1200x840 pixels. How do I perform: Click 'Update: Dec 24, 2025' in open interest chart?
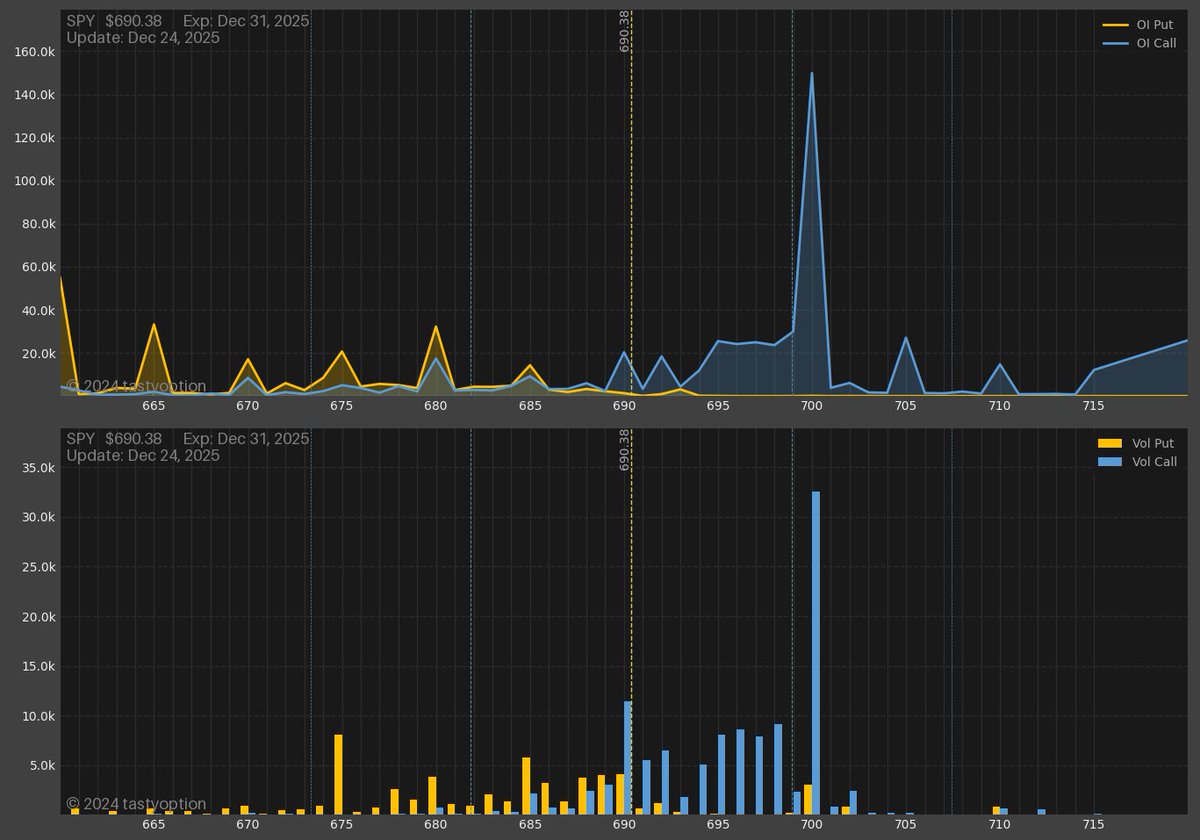tap(143, 38)
